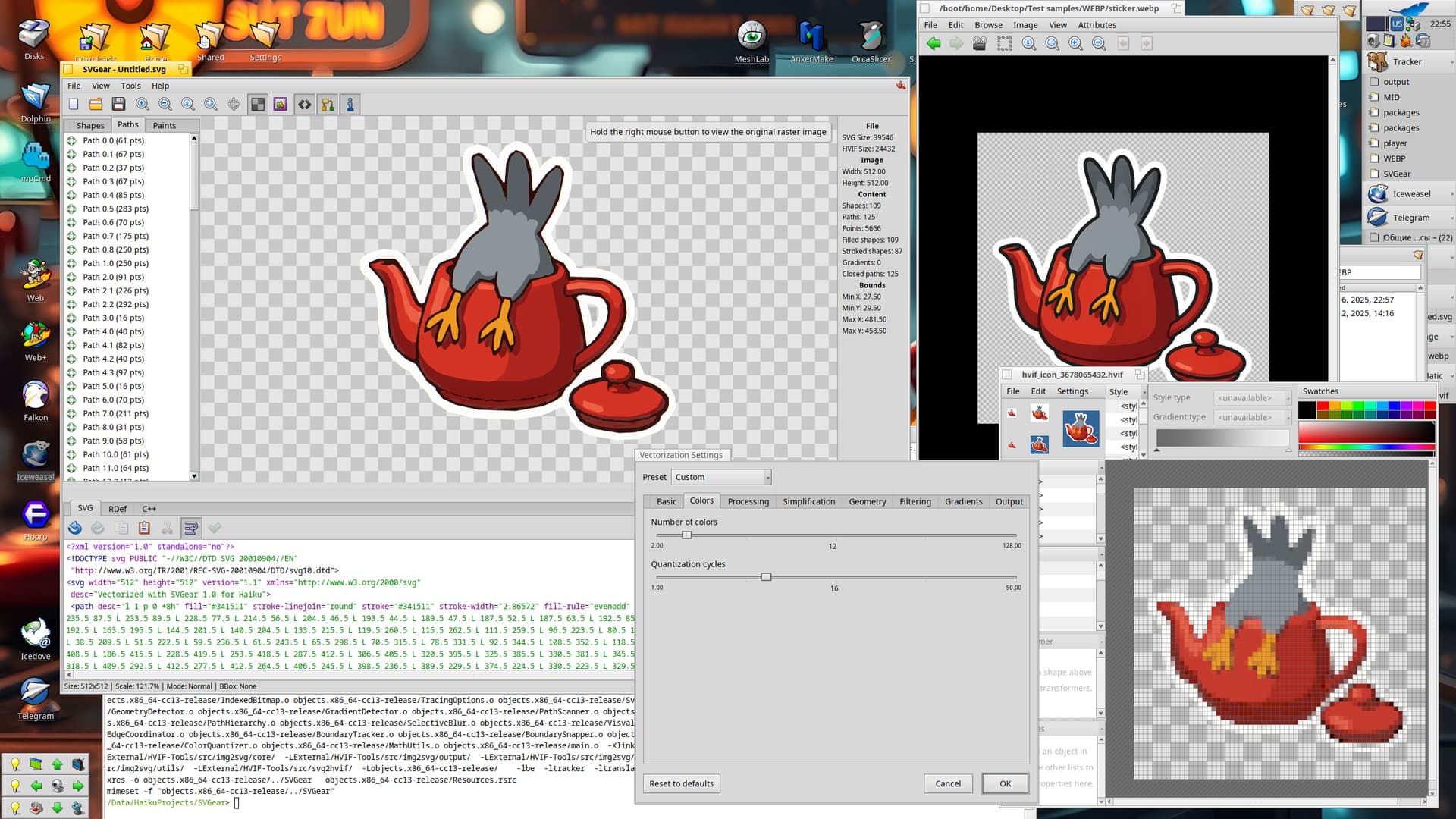This screenshot has height=819, width=1456.
Task: Open the Tools menu in SVGear
Action: pyautogui.click(x=130, y=86)
